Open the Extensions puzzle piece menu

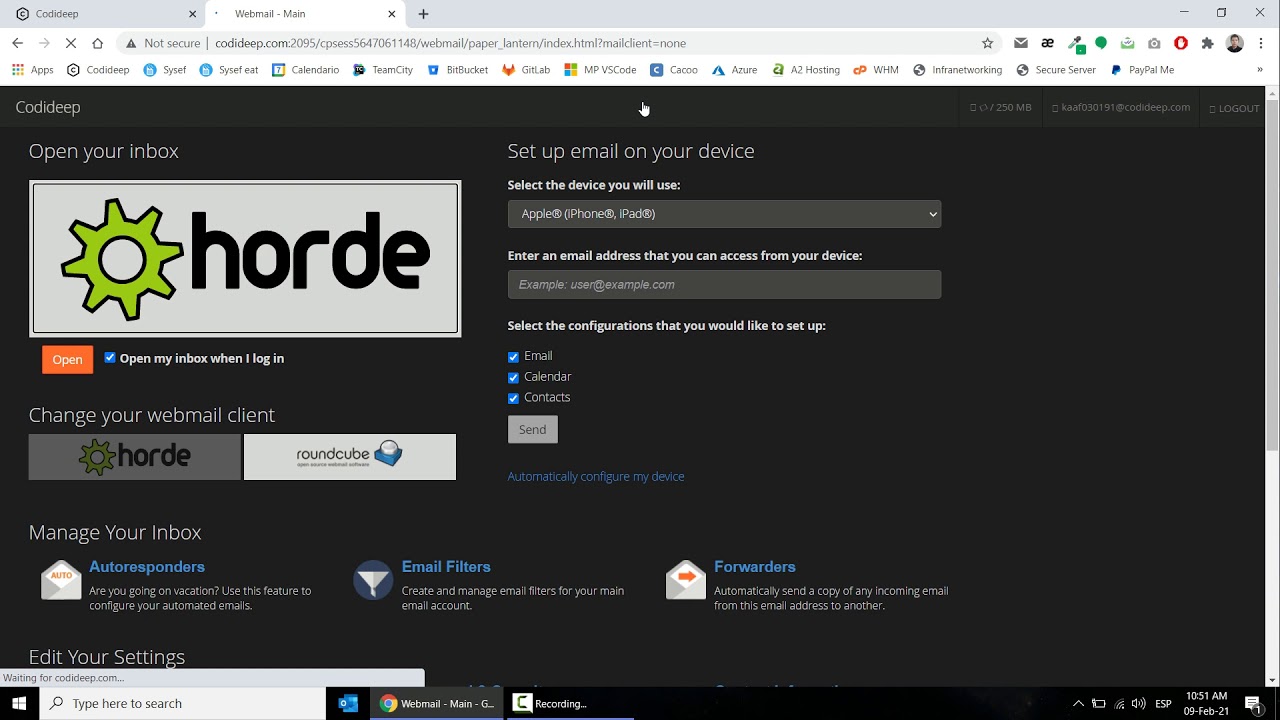coord(1208,43)
